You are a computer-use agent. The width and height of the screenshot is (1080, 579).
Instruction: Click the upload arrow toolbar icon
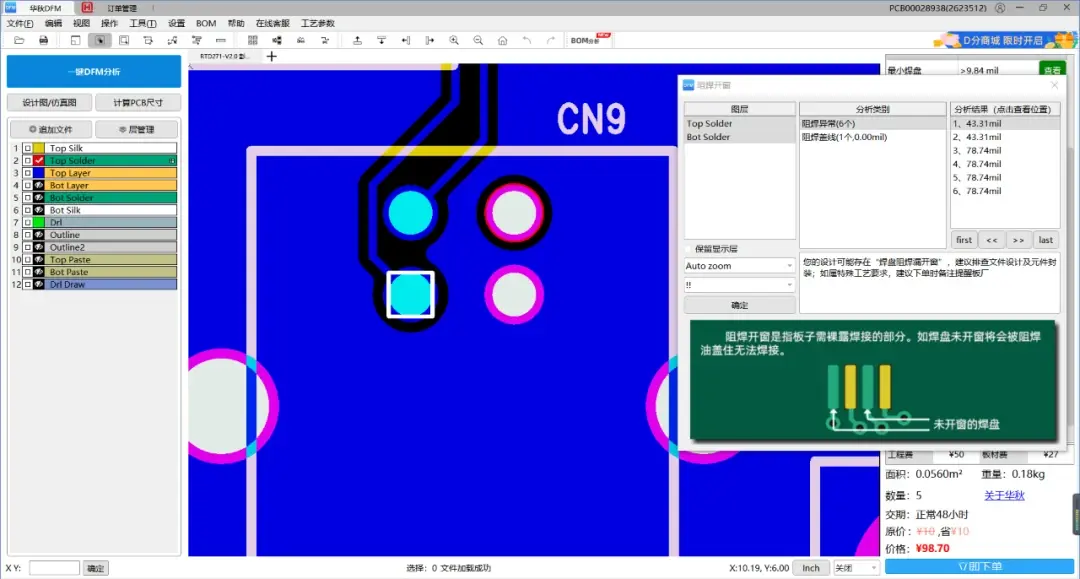(357, 41)
